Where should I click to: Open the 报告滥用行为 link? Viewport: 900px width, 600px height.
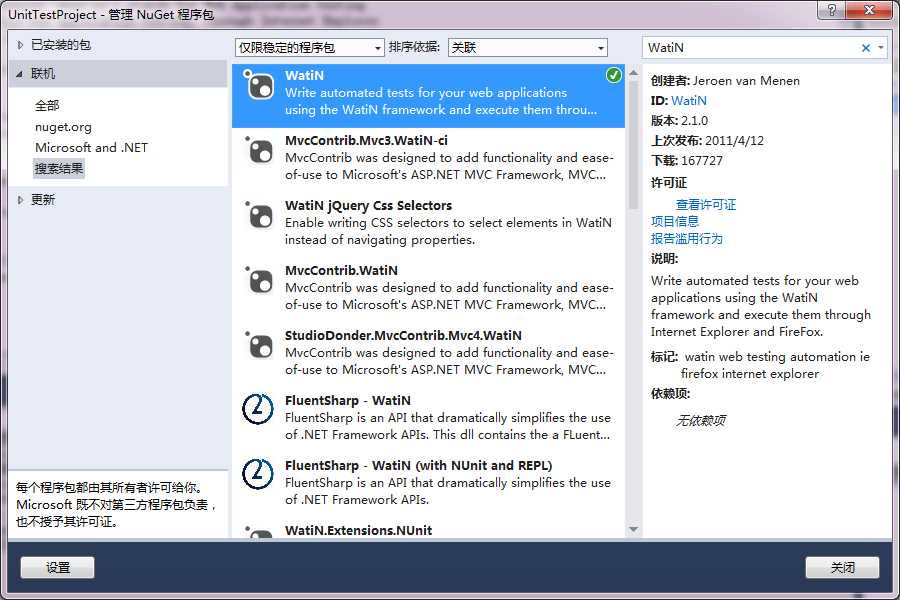point(686,238)
